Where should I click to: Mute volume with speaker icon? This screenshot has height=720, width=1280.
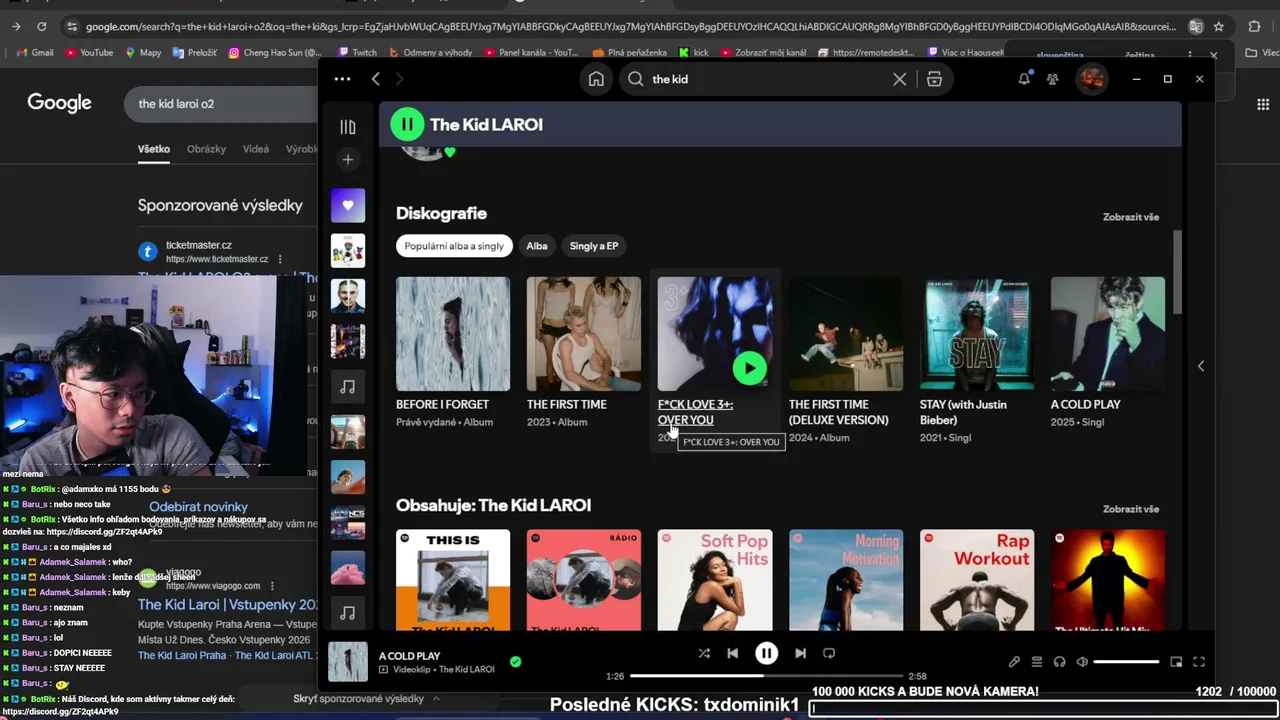tap(1082, 662)
